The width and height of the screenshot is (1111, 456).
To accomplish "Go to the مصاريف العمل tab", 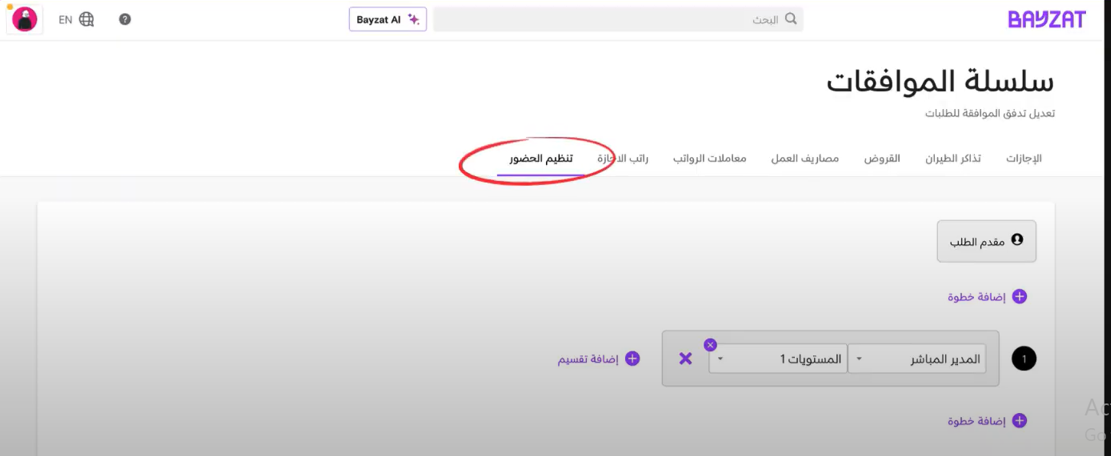I will click(x=804, y=159).
